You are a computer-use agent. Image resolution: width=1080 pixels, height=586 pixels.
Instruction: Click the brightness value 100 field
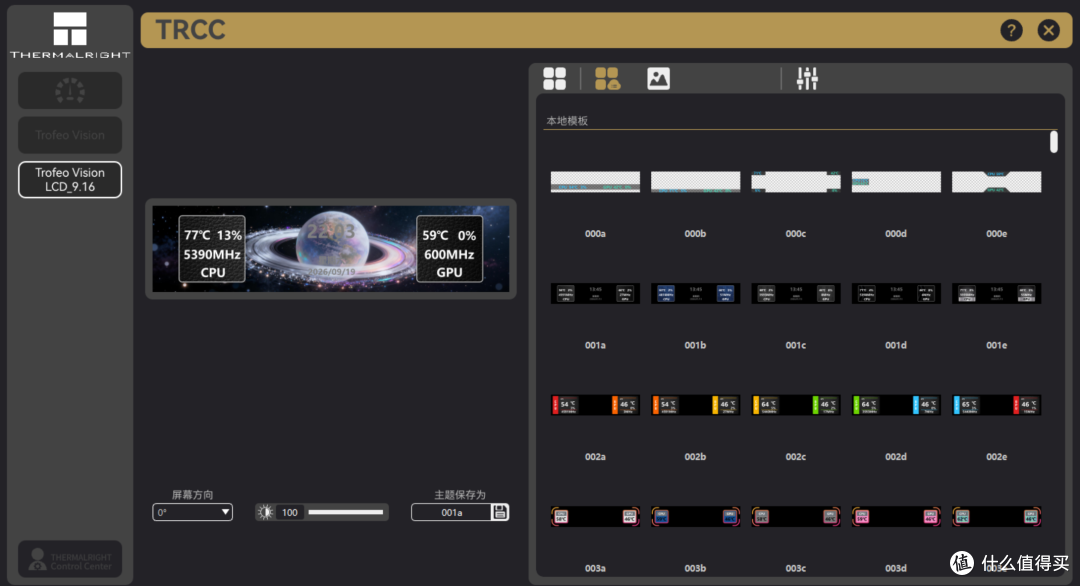coord(290,512)
